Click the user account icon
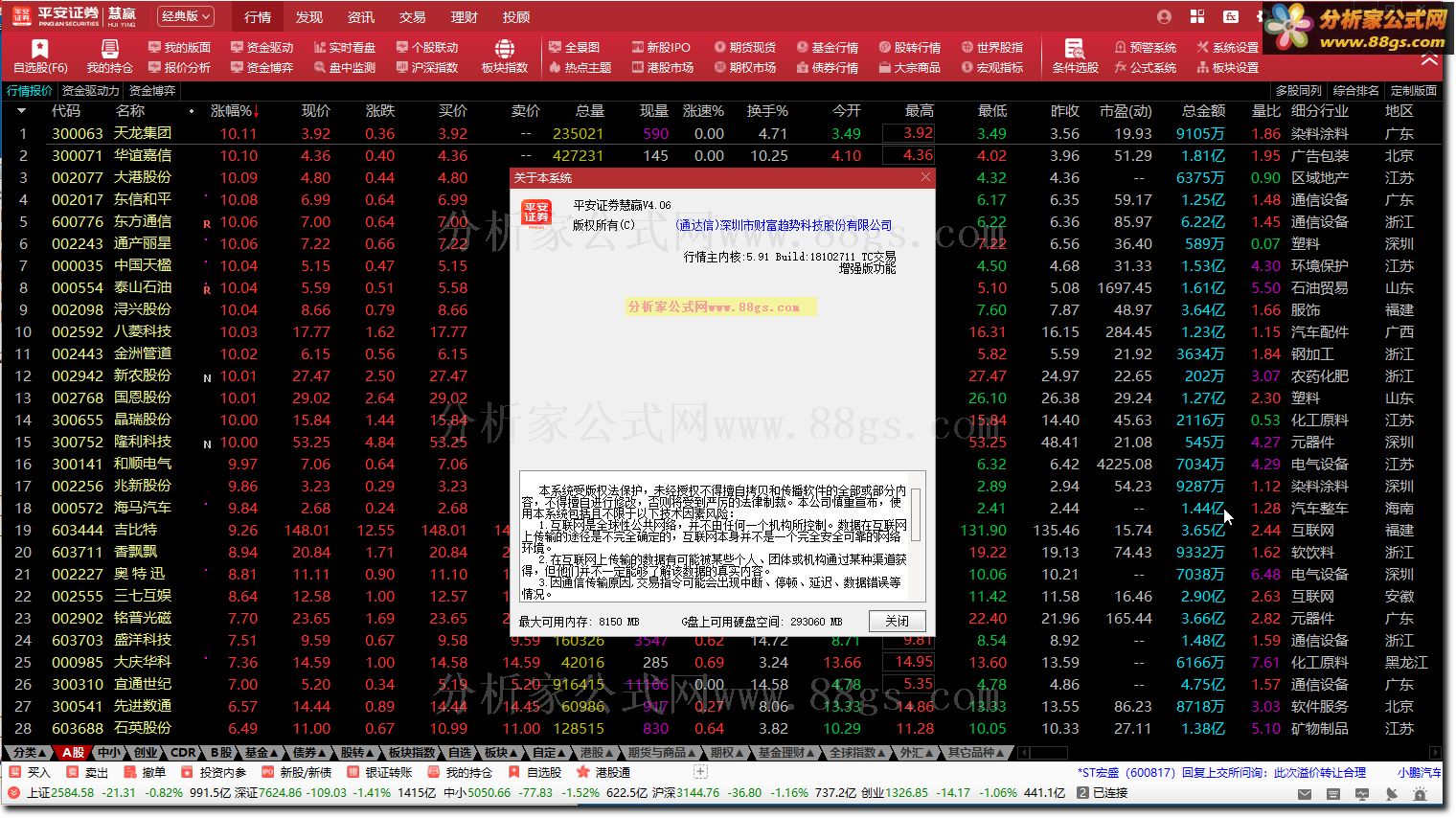1456x818 pixels. tap(1164, 16)
